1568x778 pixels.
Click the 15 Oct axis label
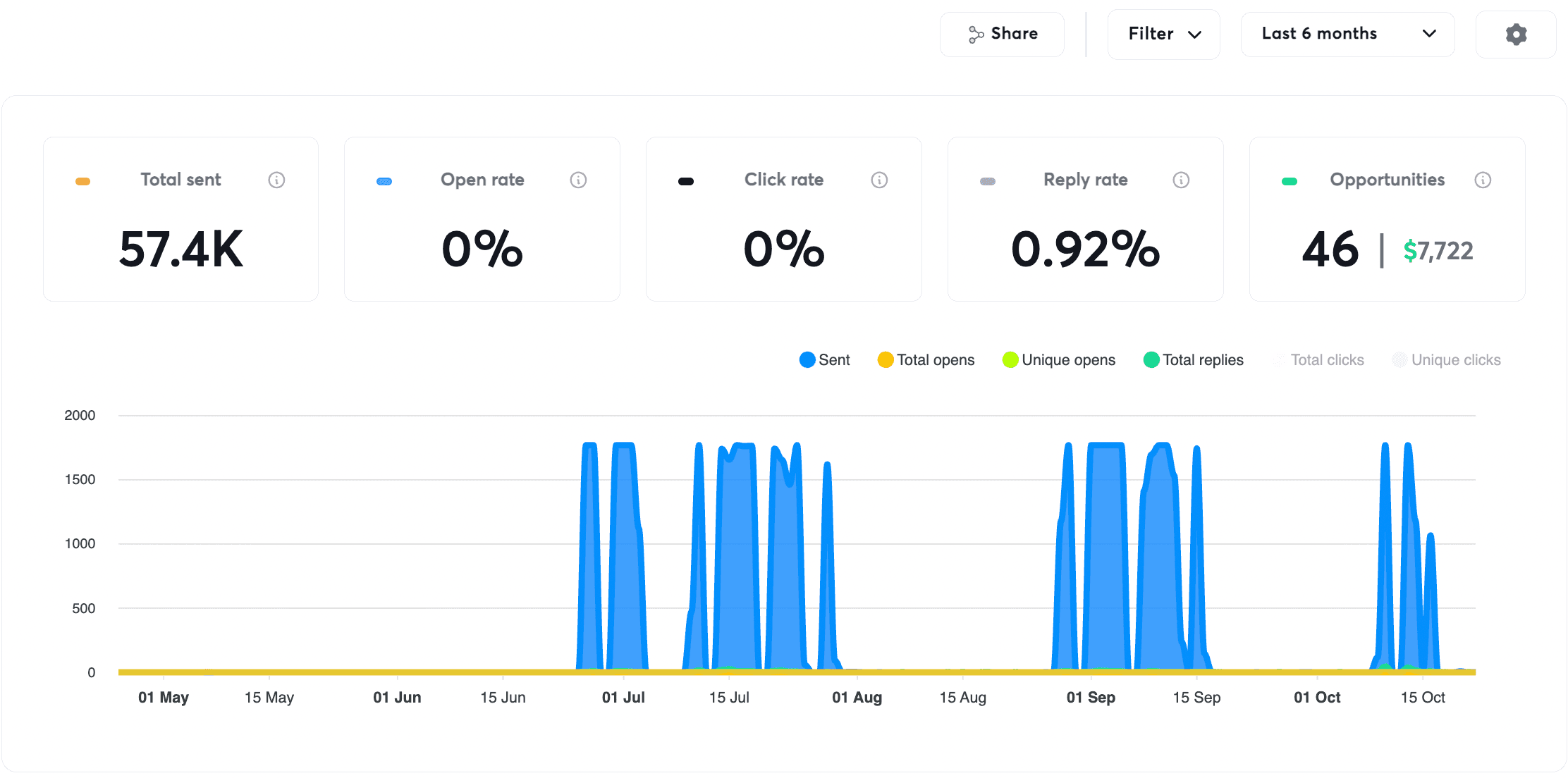1423,698
